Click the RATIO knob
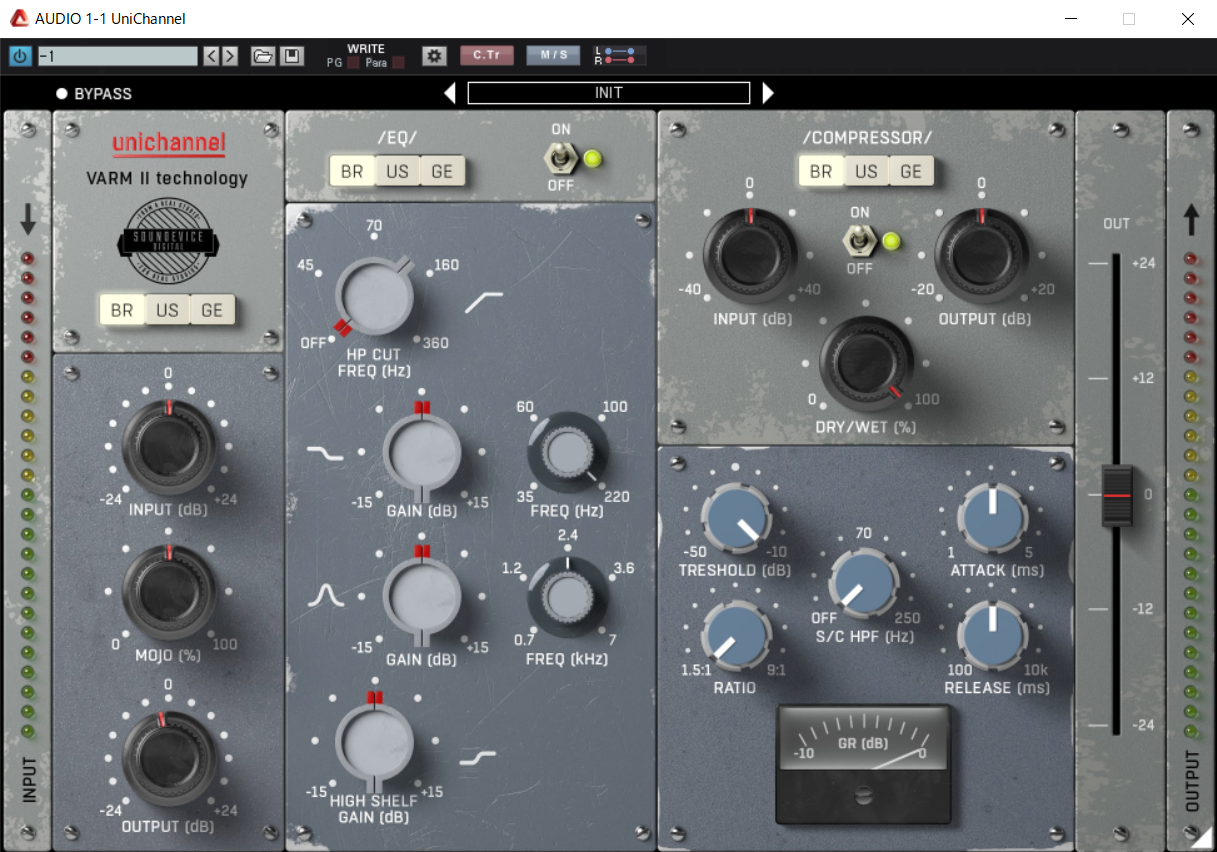Viewport: 1217px width, 852px height. pos(736,636)
